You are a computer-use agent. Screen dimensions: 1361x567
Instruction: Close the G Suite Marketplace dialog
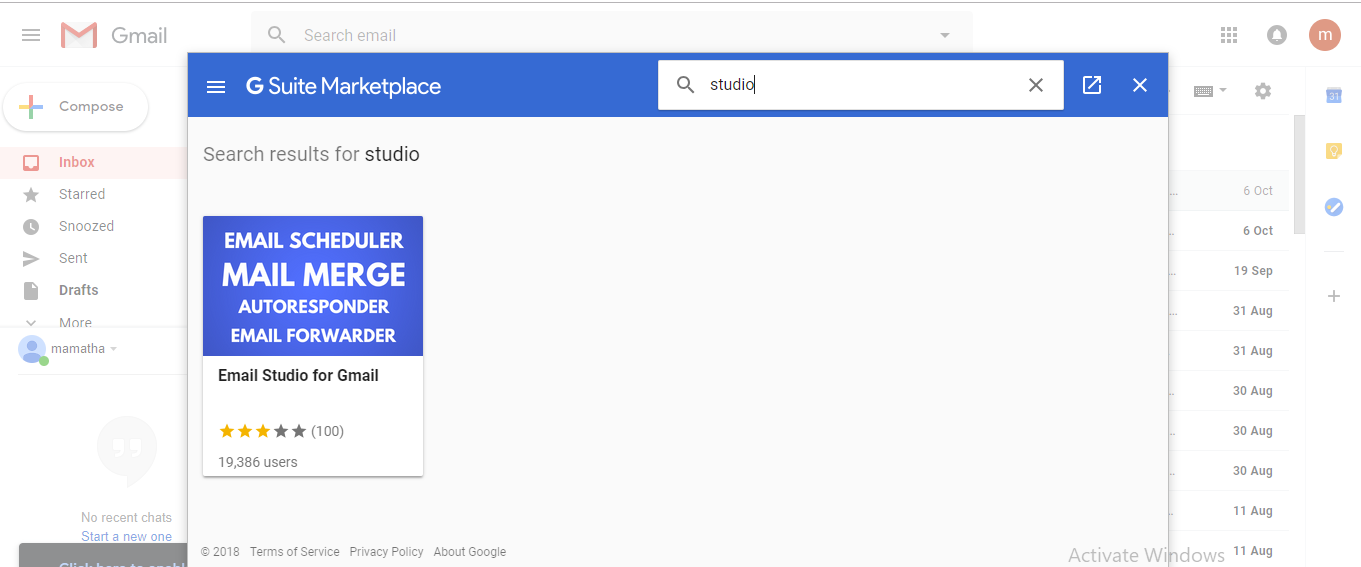(1140, 85)
